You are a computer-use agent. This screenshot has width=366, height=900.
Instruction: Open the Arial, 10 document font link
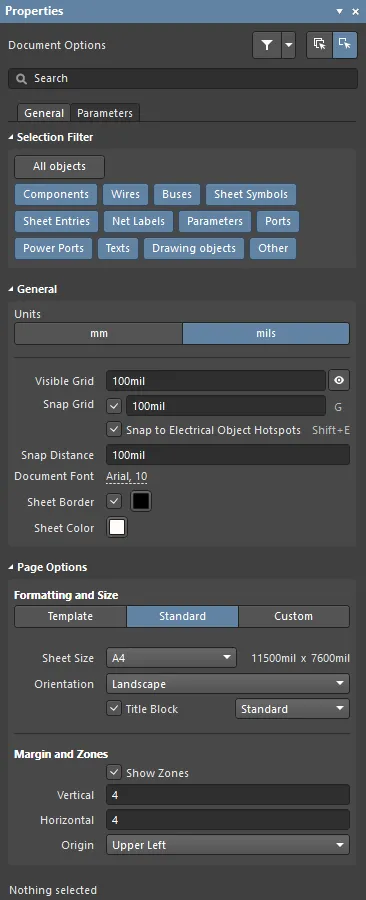point(127,476)
